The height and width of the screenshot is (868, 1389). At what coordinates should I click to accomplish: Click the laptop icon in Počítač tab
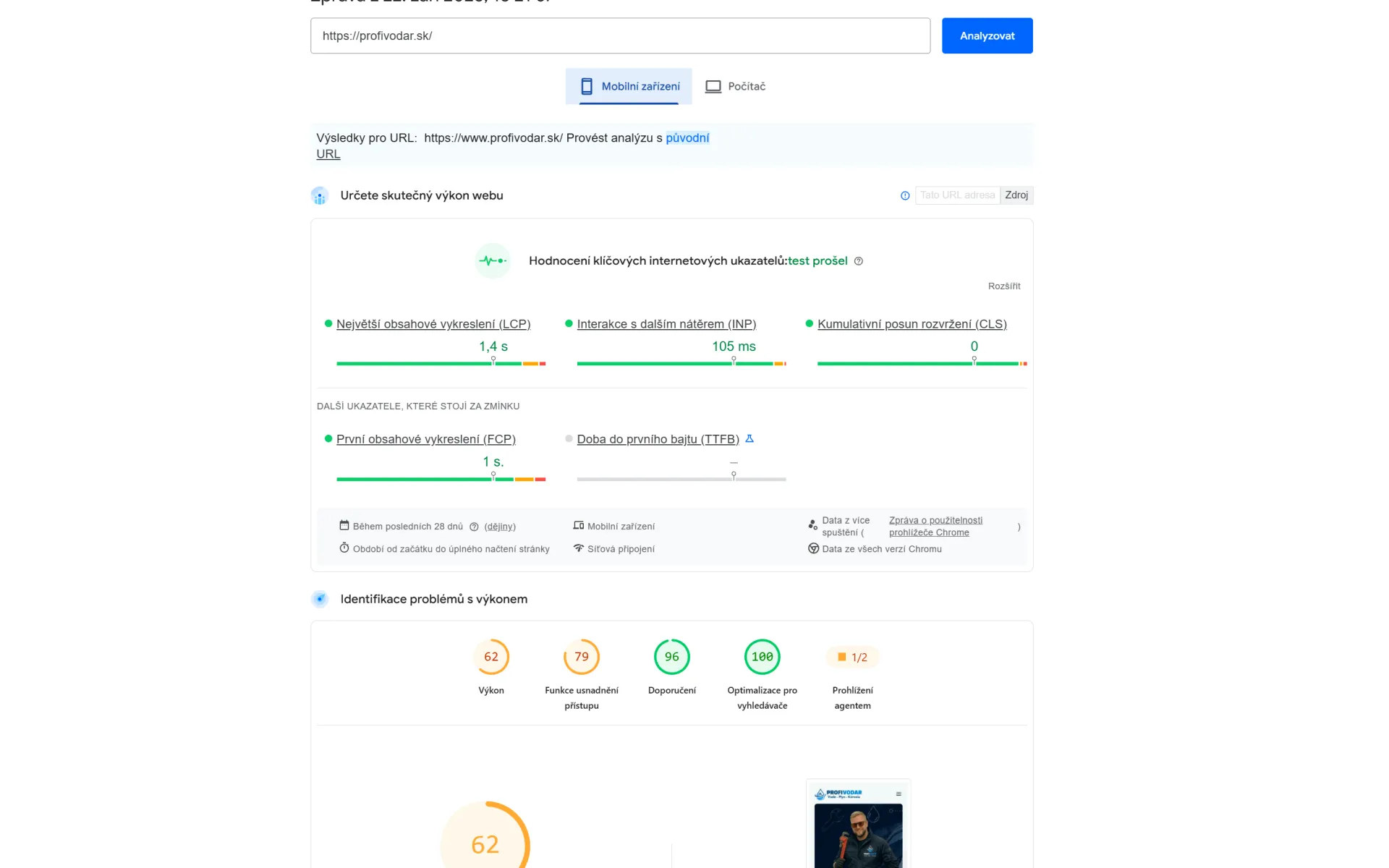[x=713, y=86]
